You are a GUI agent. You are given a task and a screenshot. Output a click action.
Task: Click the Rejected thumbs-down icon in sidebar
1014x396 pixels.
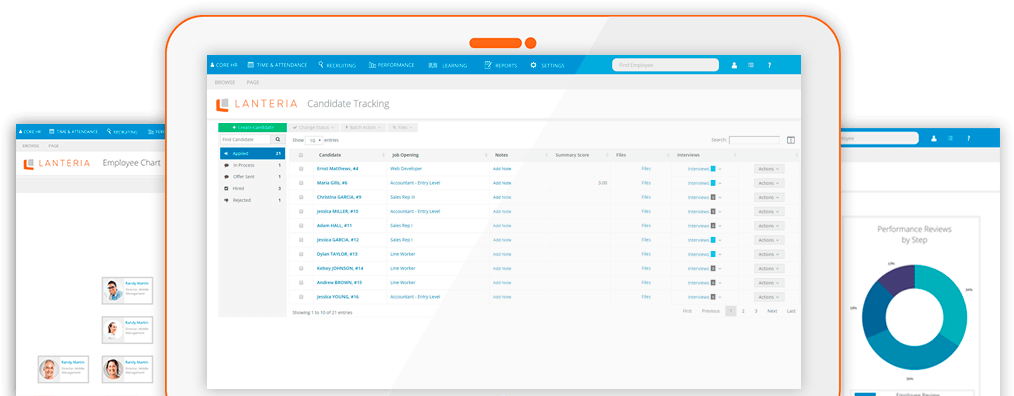pyautogui.click(x=226, y=200)
